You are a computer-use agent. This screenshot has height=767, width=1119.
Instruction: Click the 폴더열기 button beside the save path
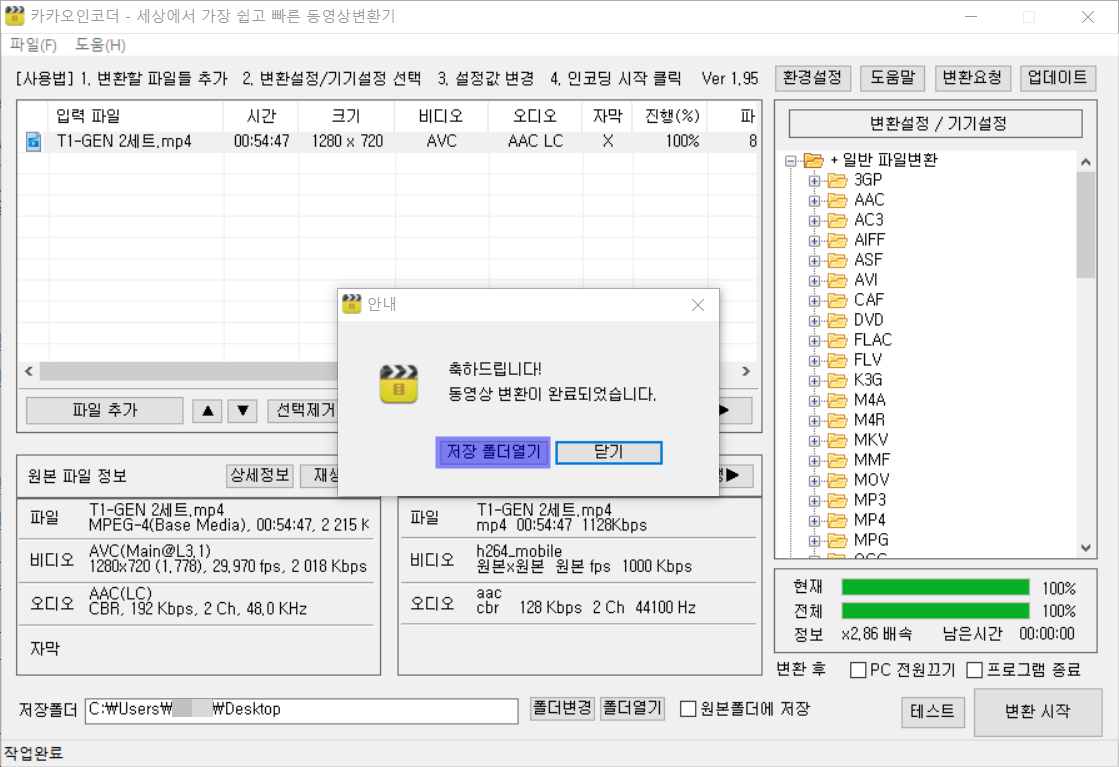633,708
